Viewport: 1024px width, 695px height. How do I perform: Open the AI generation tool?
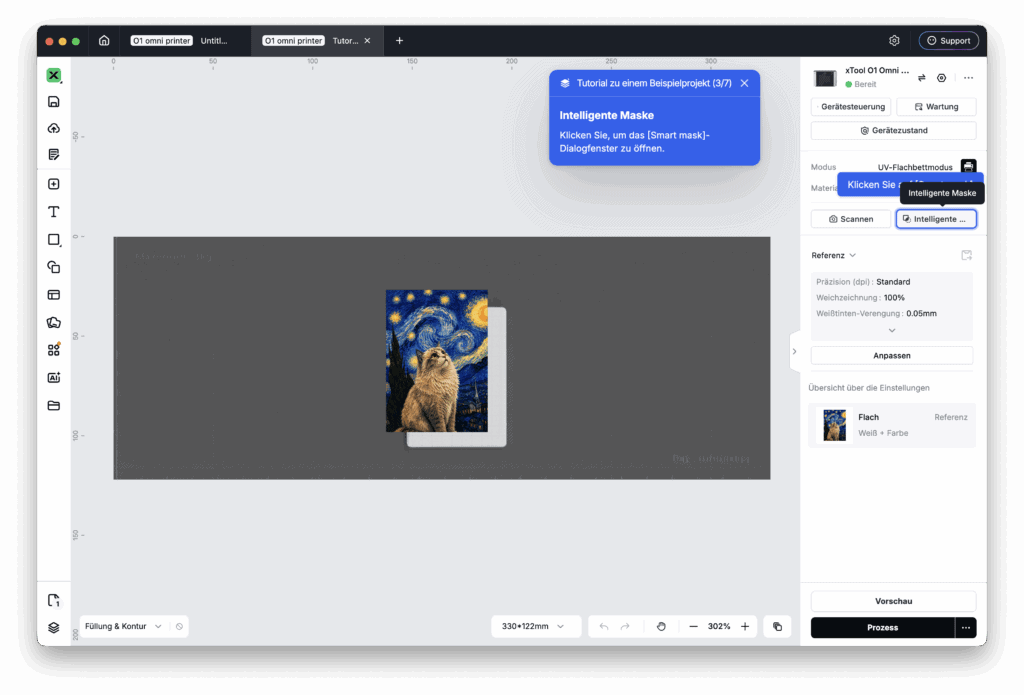pyautogui.click(x=54, y=378)
